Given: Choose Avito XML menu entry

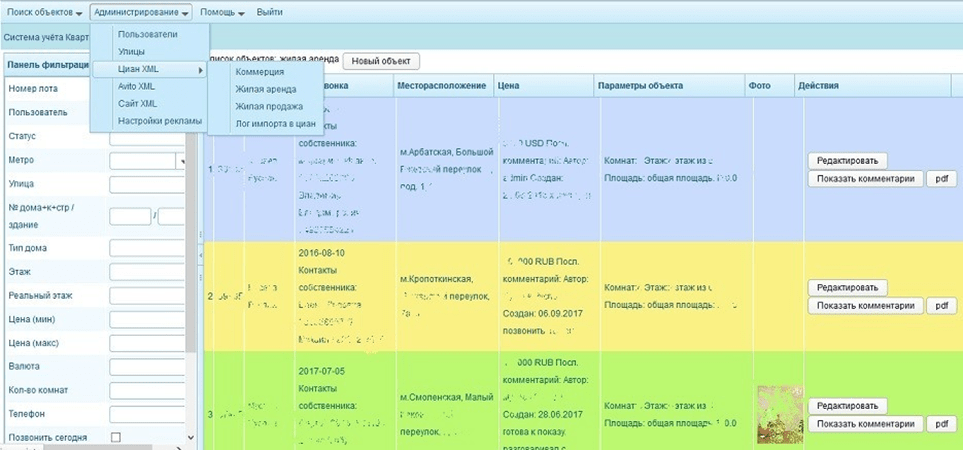Looking at the screenshot, I should coord(137,86).
